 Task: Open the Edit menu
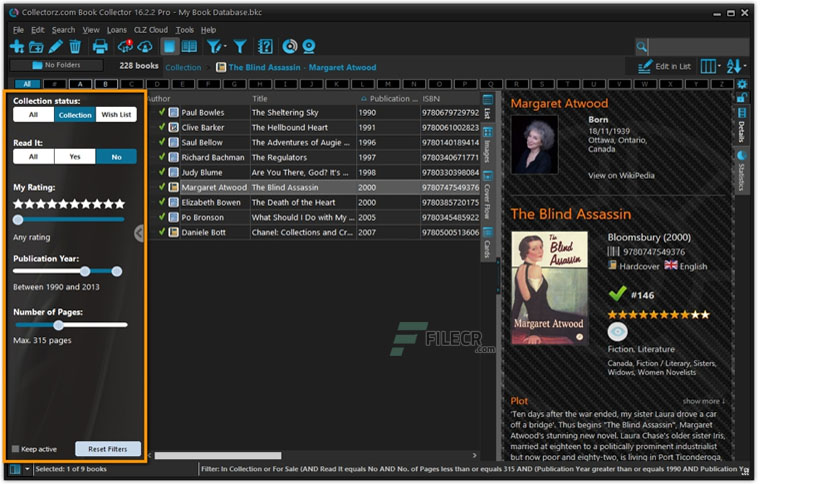pyautogui.click(x=38, y=30)
